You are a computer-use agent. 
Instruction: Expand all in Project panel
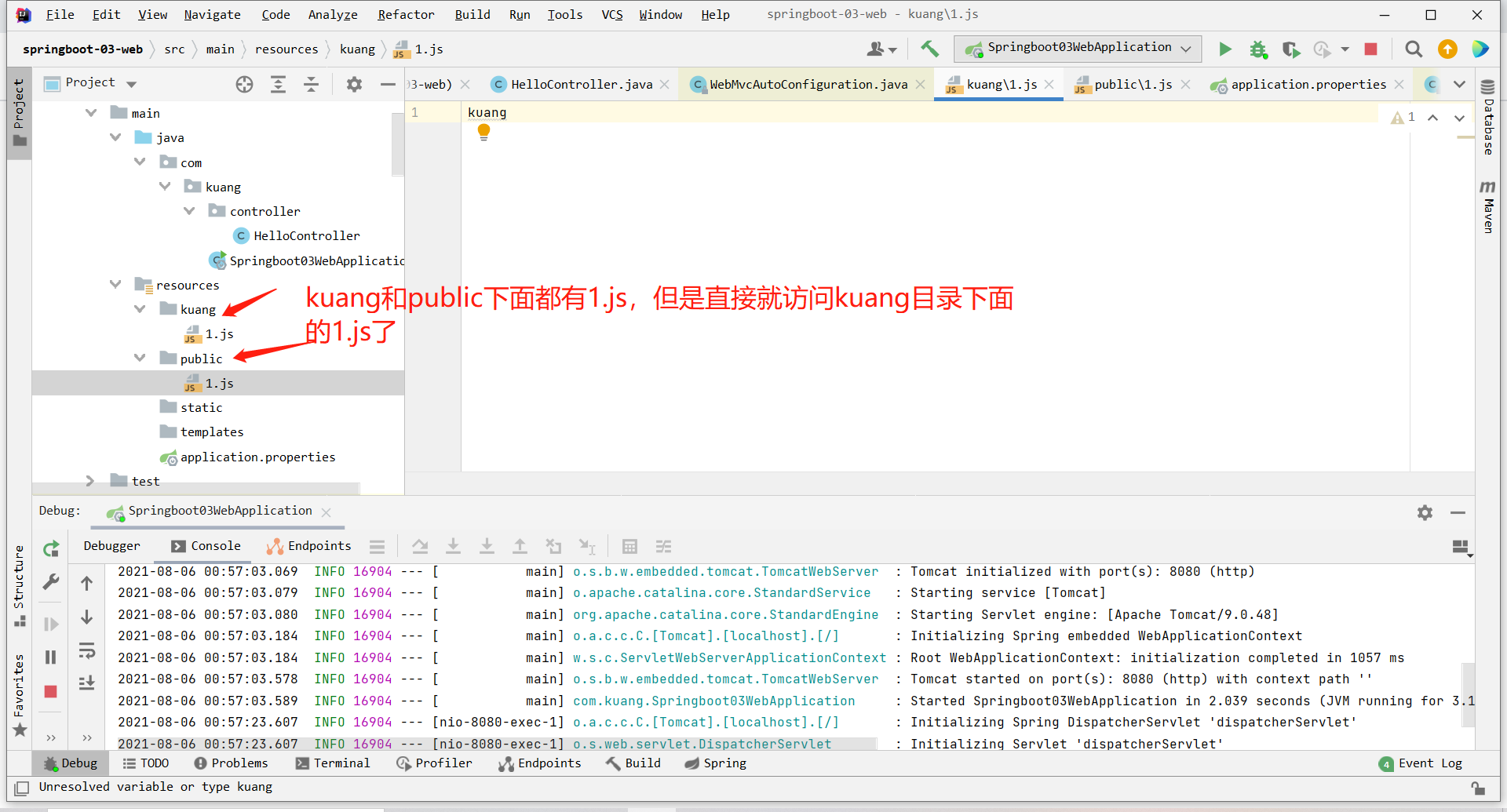278,85
